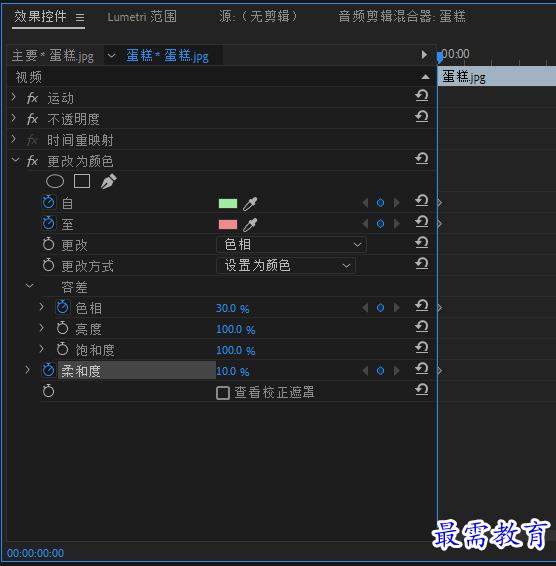Reset the 不透明度 effect
This screenshot has width=556, height=566.
(x=421, y=117)
